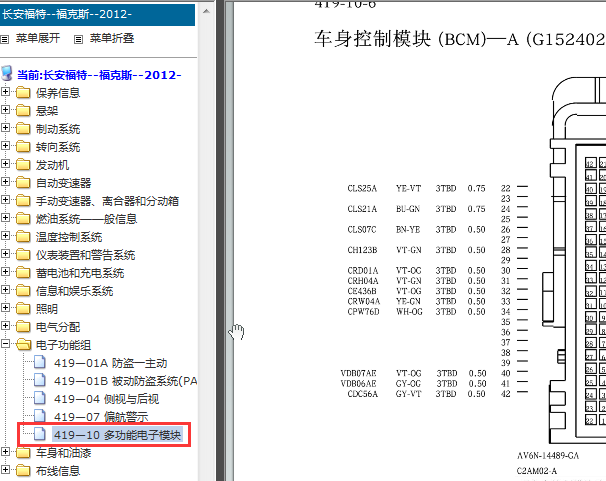Click the sidebar scrollbar up arrow
The width and height of the screenshot is (606, 481).
[206, 11]
